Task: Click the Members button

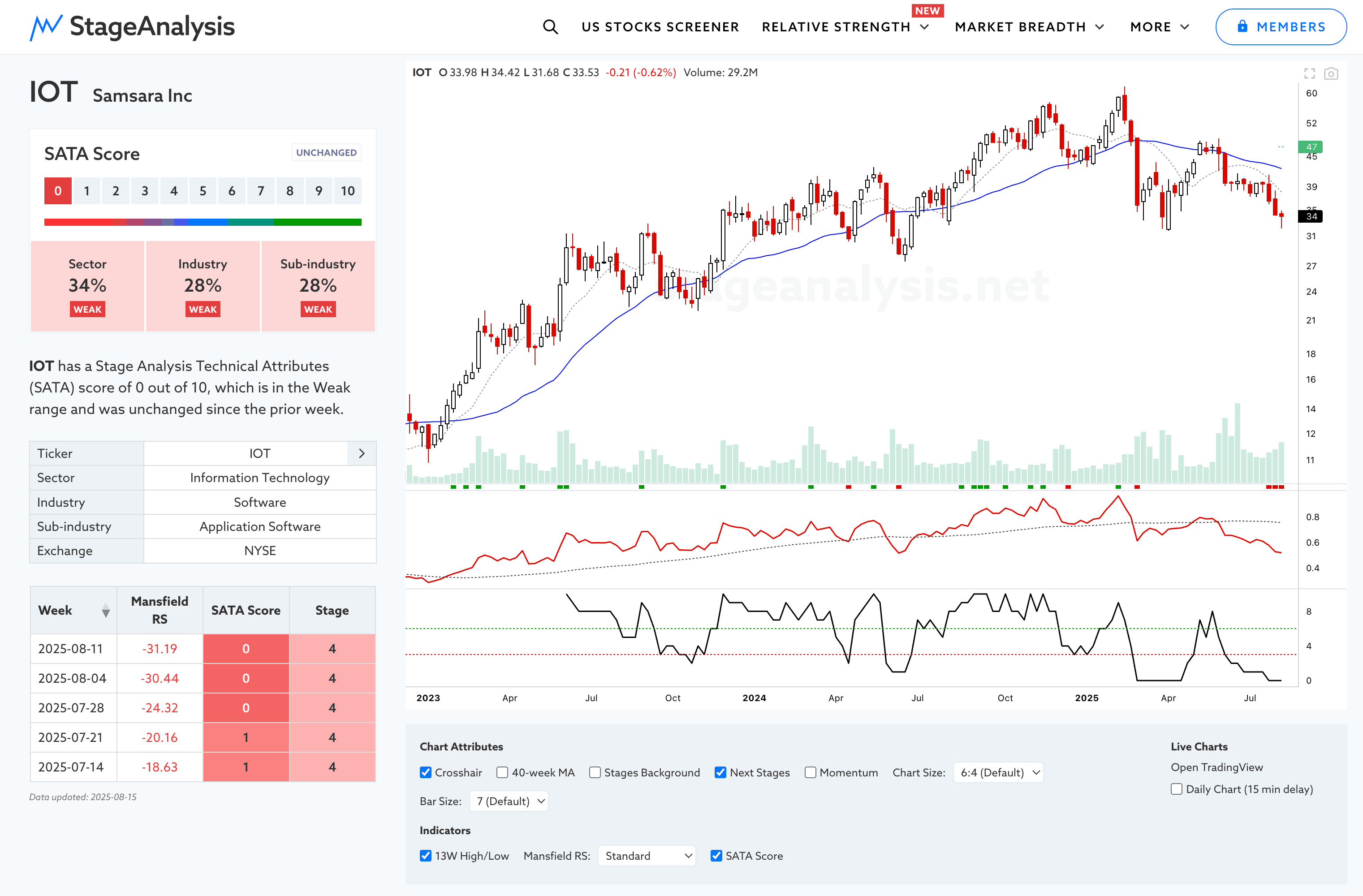Action: point(1281,26)
